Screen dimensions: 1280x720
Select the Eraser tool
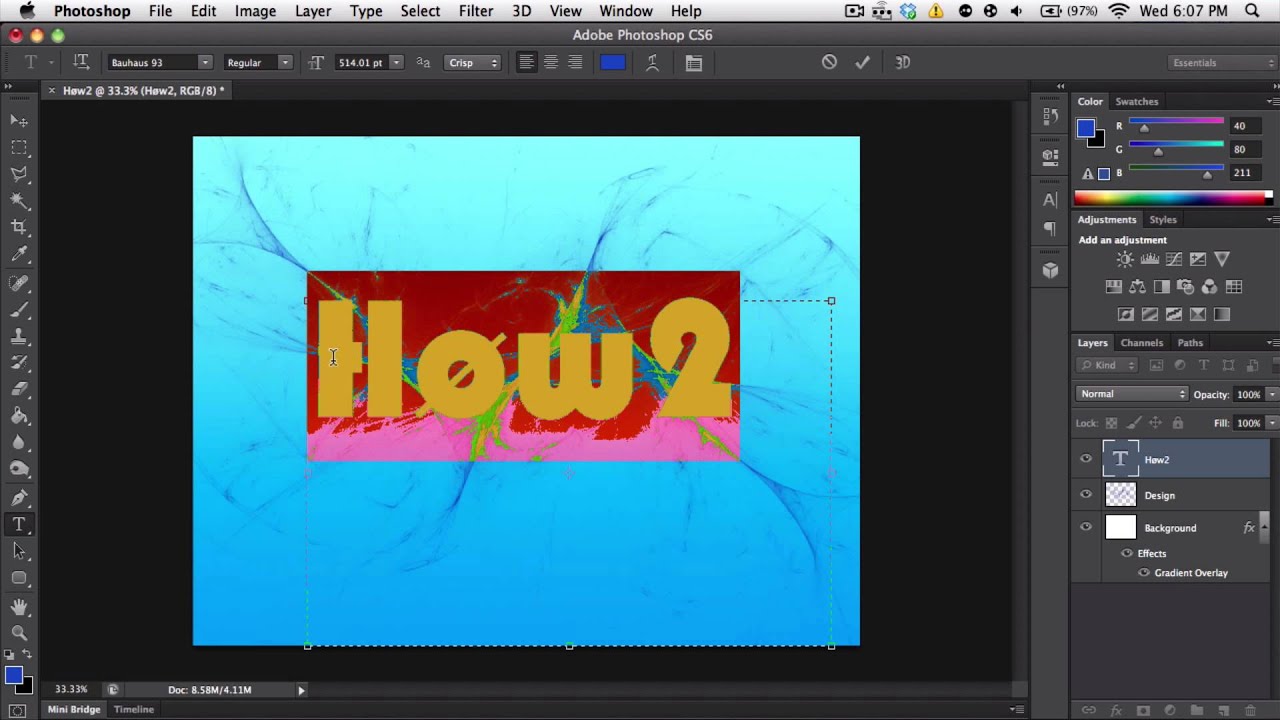19,390
